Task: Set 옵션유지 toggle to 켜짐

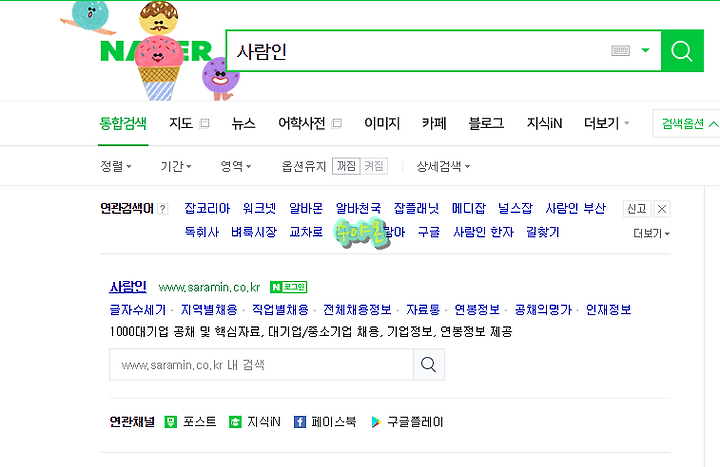Action: 374,166
